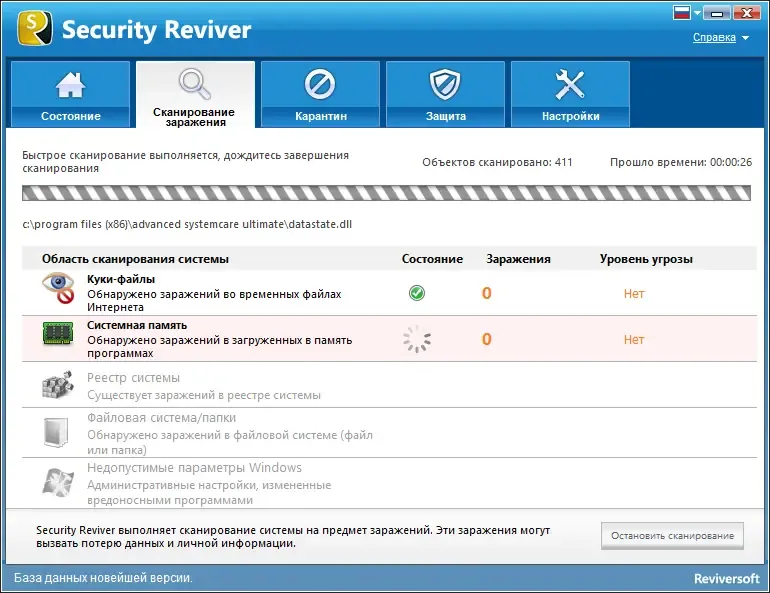The width and height of the screenshot is (770, 593).
Task: Click the prohibition icon for Карантин
Action: [x=320, y=84]
